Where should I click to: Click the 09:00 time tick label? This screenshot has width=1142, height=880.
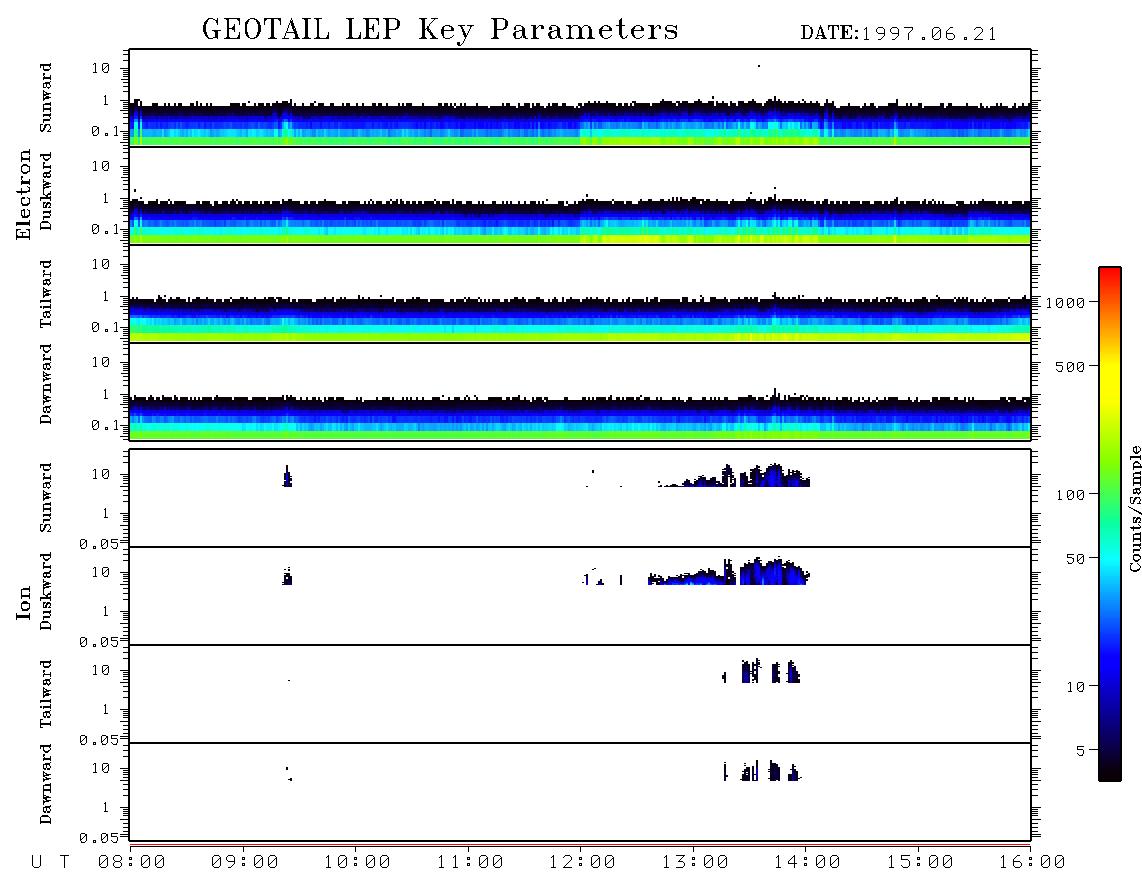(244, 862)
